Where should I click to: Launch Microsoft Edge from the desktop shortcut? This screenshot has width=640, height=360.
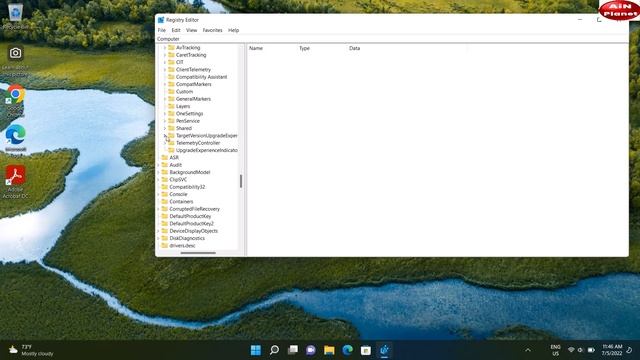click(x=16, y=135)
